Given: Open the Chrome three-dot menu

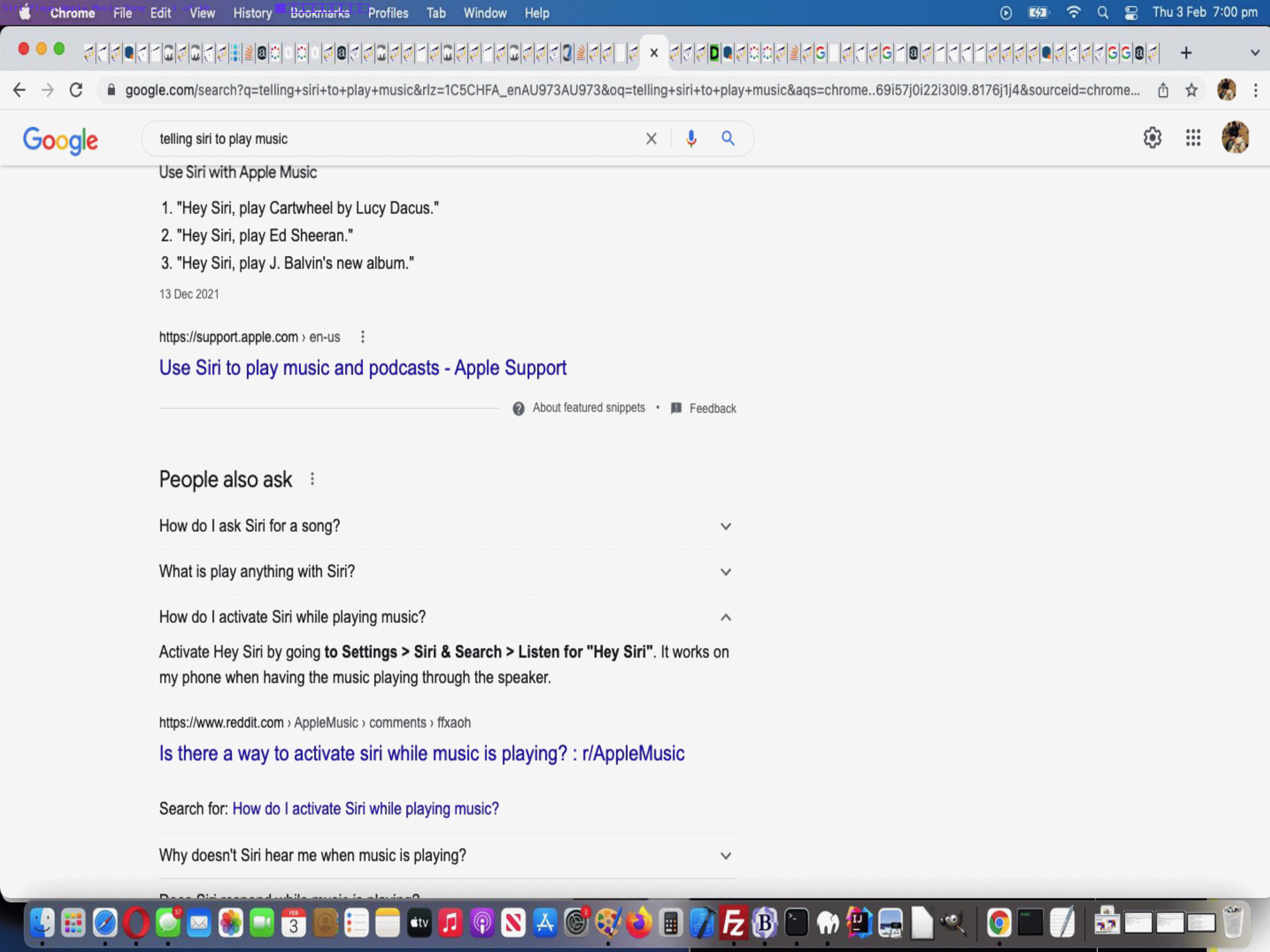Looking at the screenshot, I should click(1255, 90).
